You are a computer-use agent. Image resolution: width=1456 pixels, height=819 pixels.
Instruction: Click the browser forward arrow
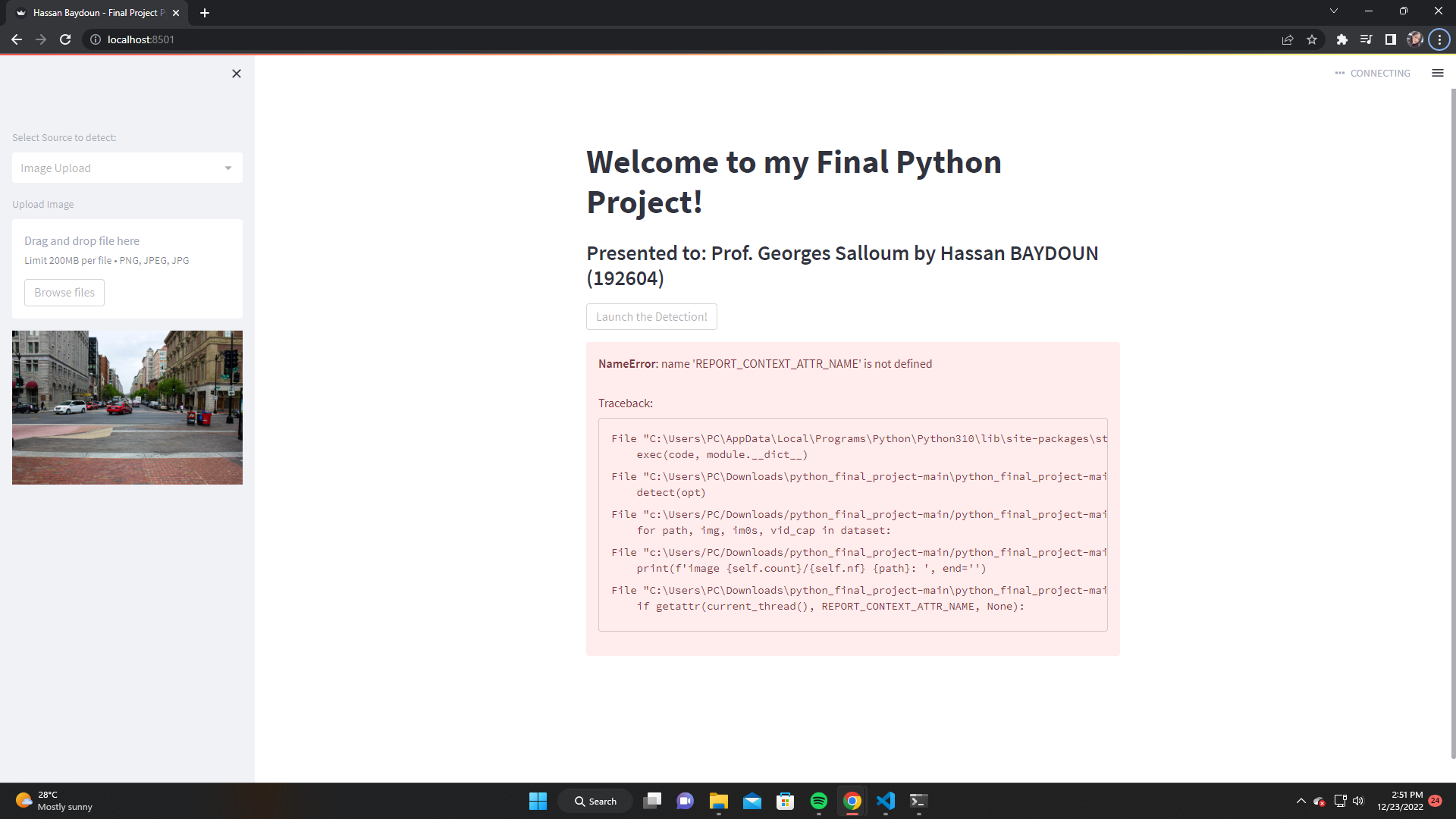(x=41, y=39)
